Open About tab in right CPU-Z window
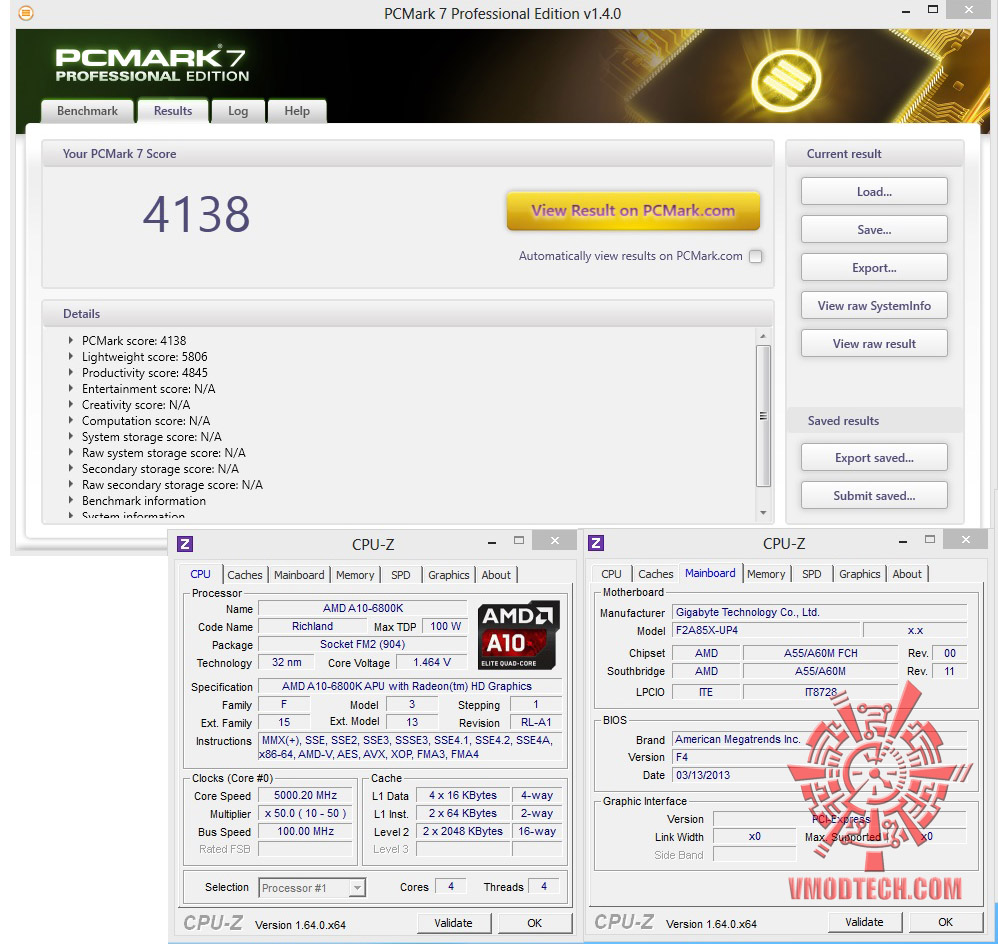The image size is (998, 944). pos(907,574)
